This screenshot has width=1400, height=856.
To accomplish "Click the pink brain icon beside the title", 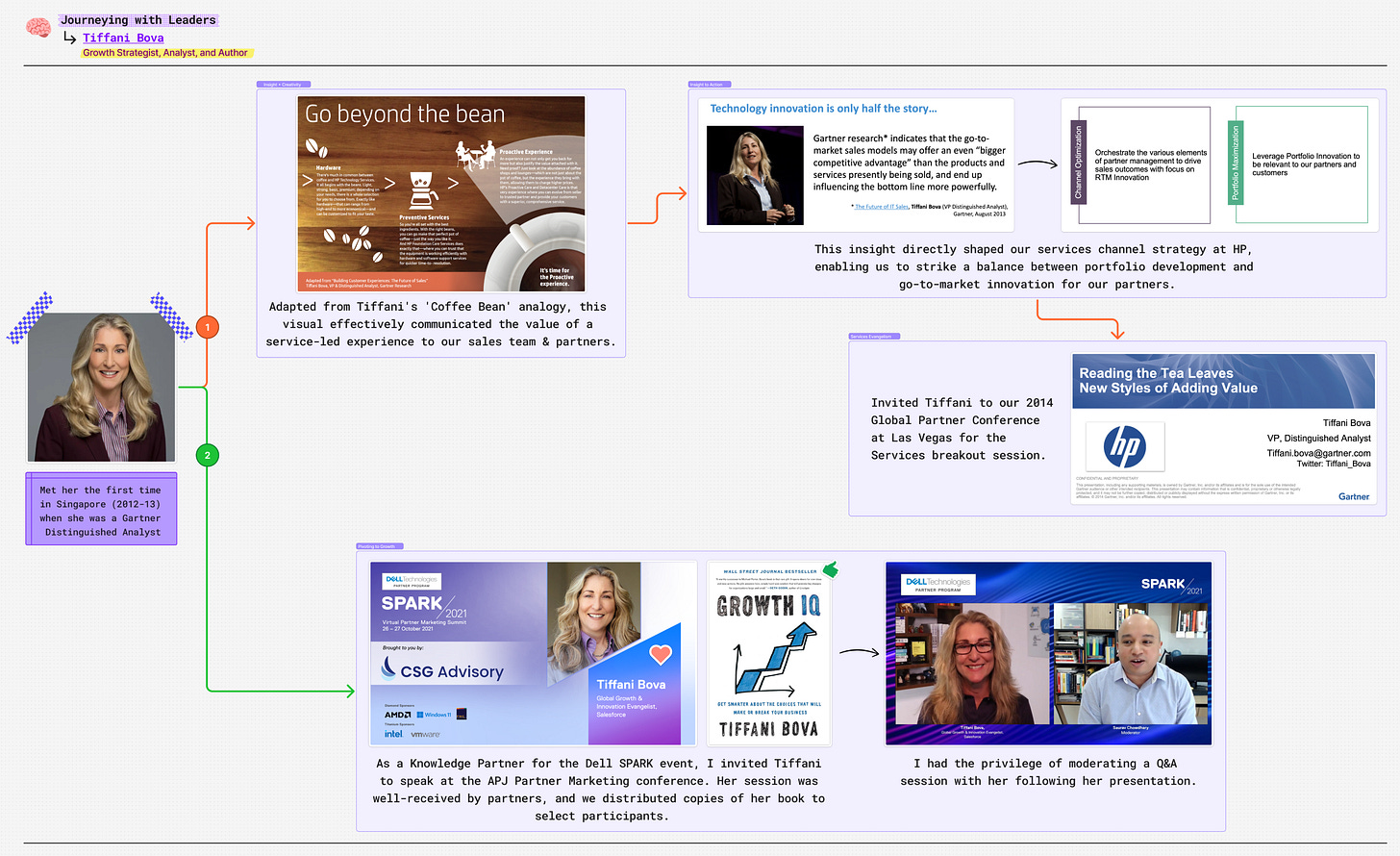I will (38, 28).
